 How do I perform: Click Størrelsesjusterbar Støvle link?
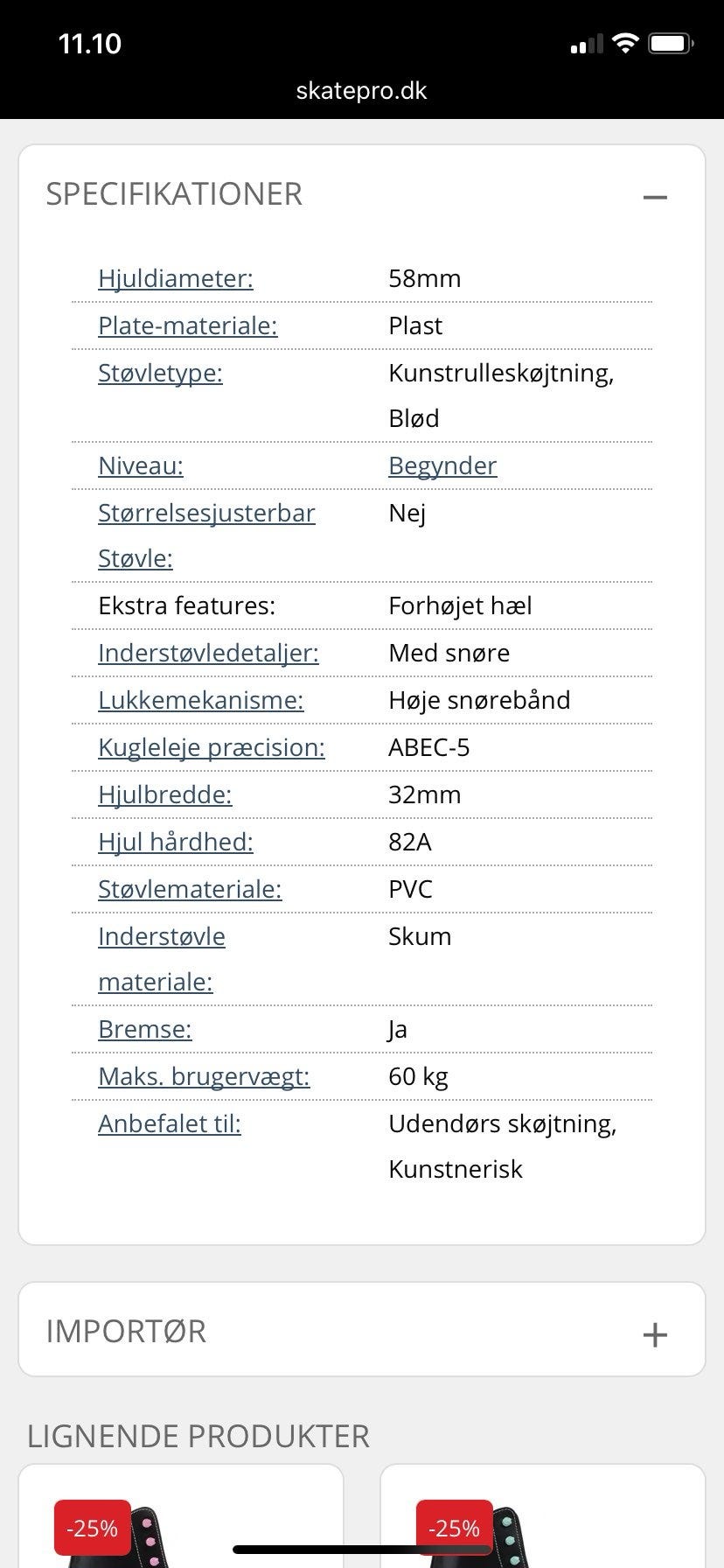tap(206, 535)
